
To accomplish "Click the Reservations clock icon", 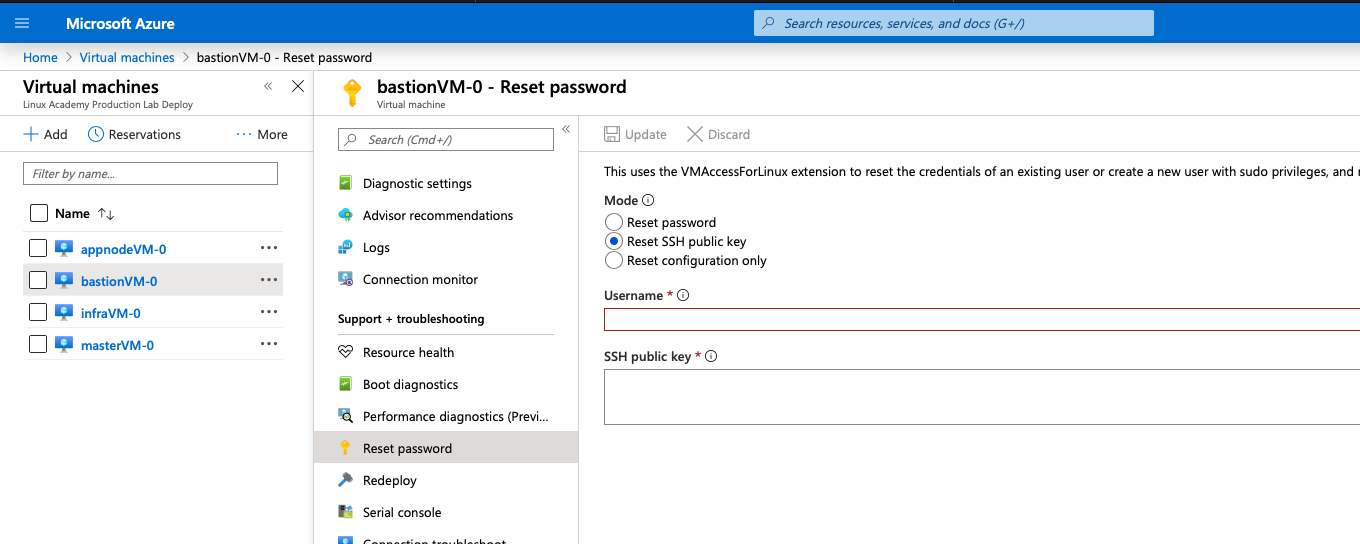I will point(96,134).
